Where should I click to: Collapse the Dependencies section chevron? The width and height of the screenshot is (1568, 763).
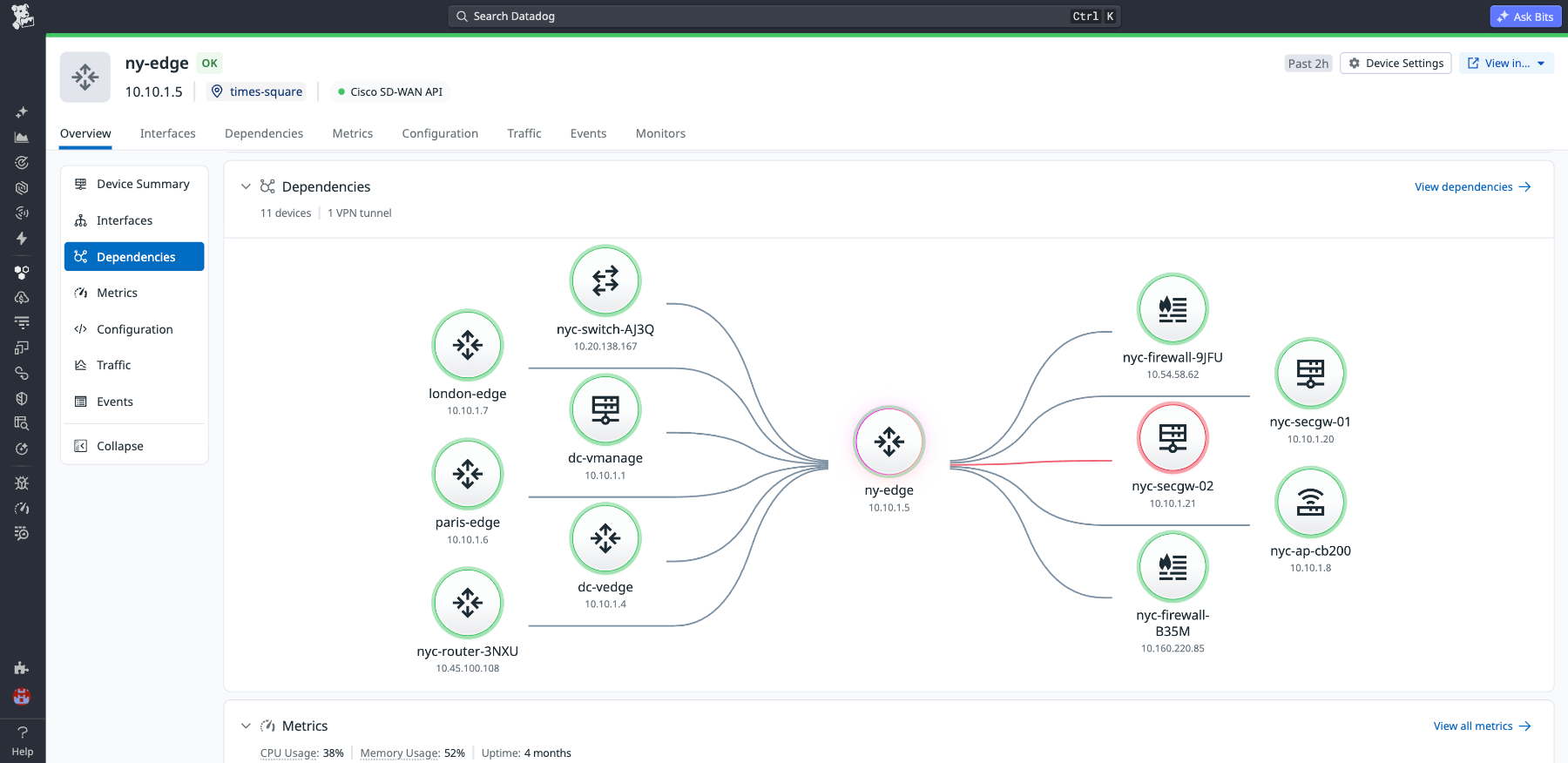[x=246, y=186]
